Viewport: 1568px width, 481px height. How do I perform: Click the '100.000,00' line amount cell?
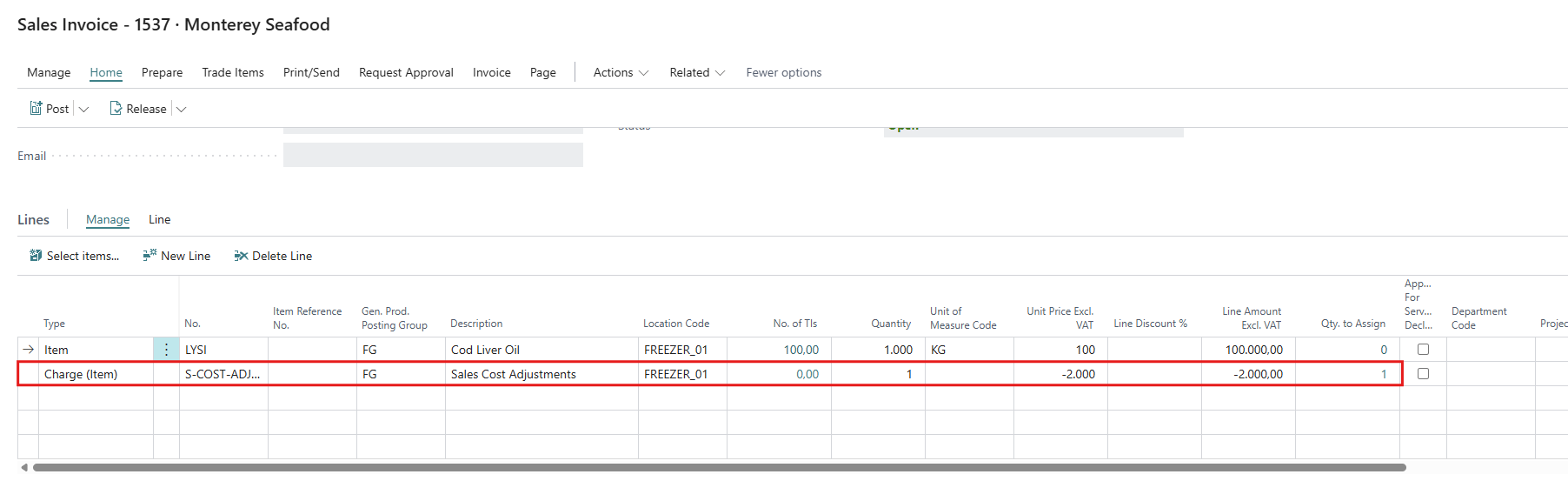pos(1248,350)
